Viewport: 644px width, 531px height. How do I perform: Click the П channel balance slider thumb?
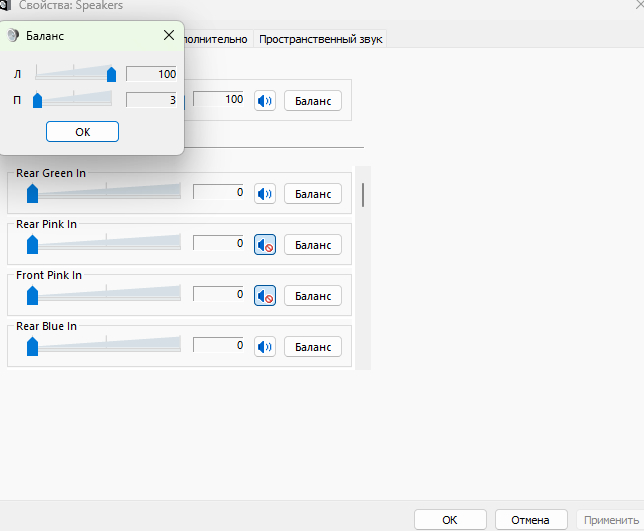(x=38, y=99)
